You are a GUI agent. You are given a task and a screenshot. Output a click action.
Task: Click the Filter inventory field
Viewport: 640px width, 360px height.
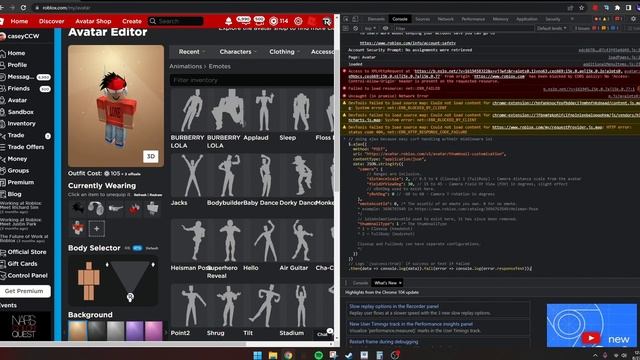pos(251,80)
